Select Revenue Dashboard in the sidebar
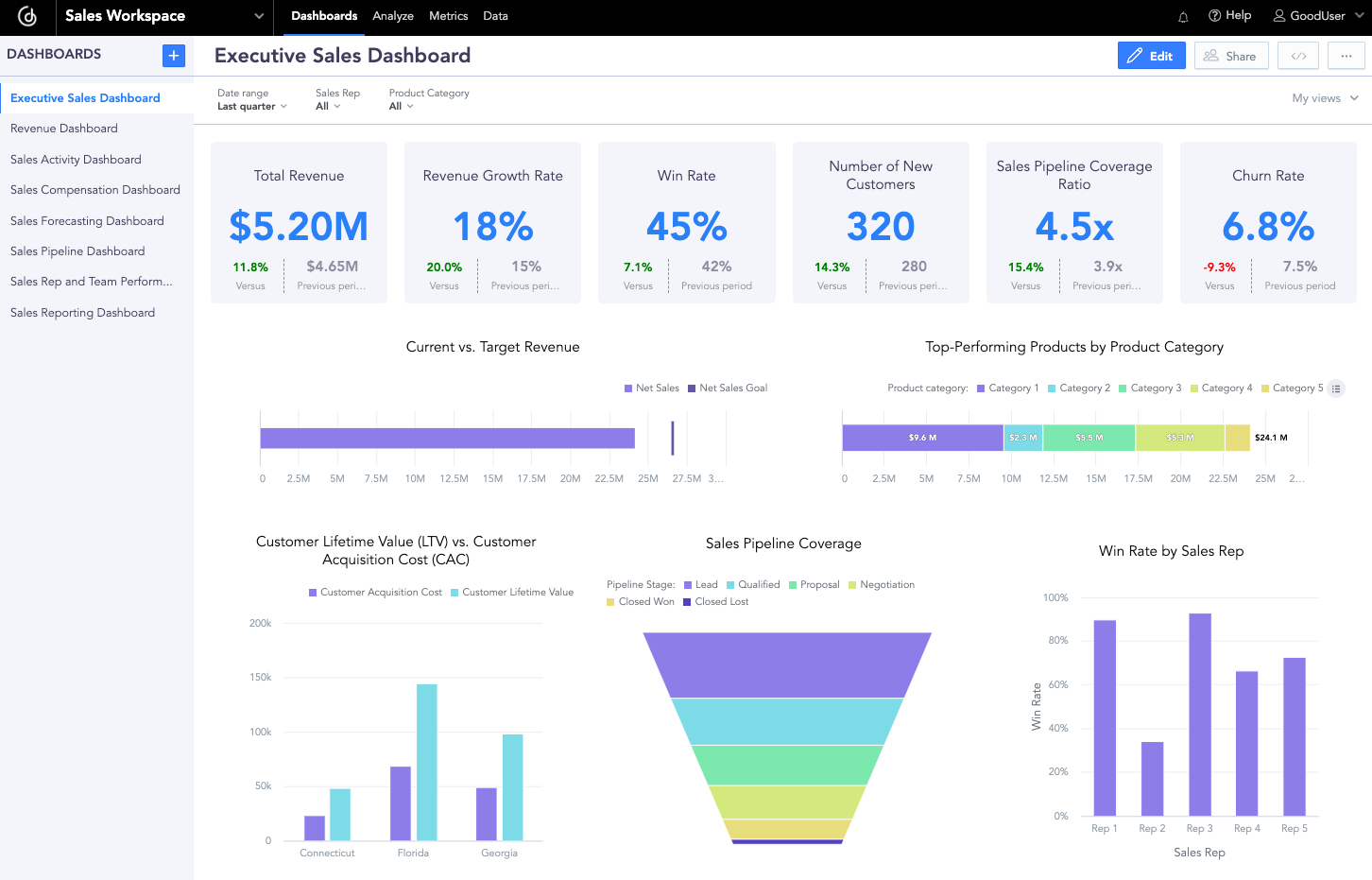The width and height of the screenshot is (1372, 880). 62,128
